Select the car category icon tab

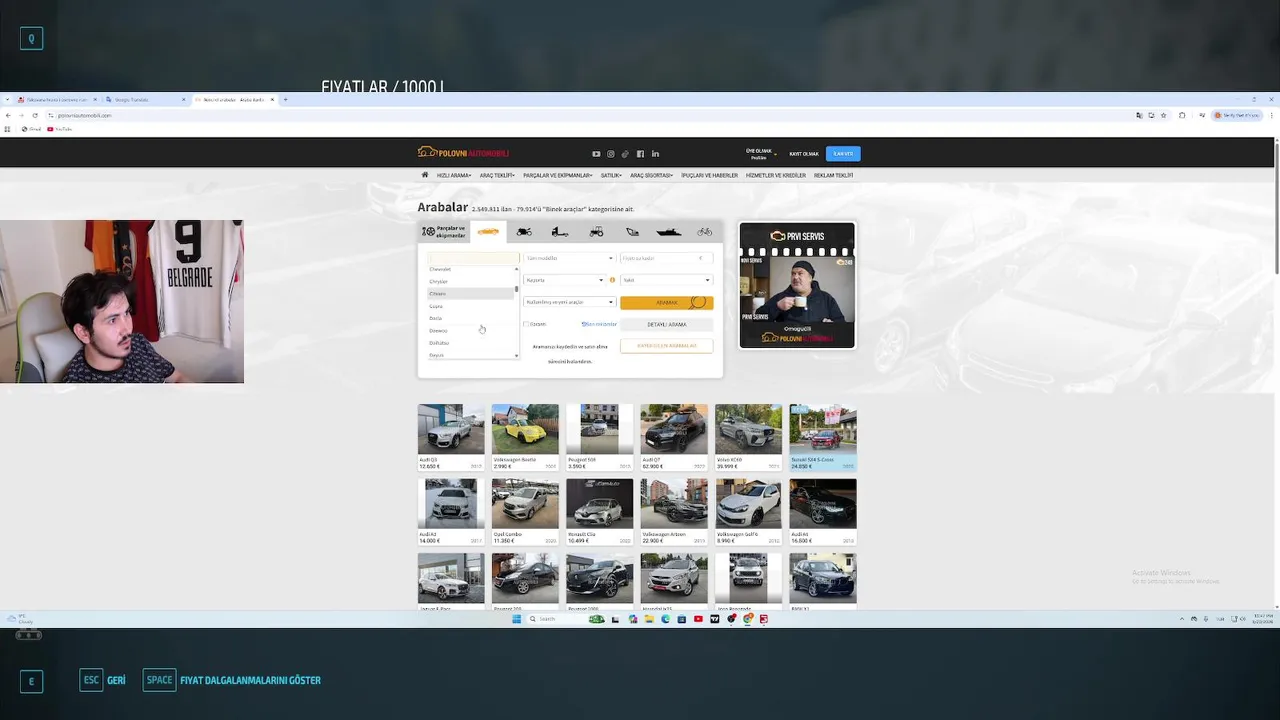488,231
